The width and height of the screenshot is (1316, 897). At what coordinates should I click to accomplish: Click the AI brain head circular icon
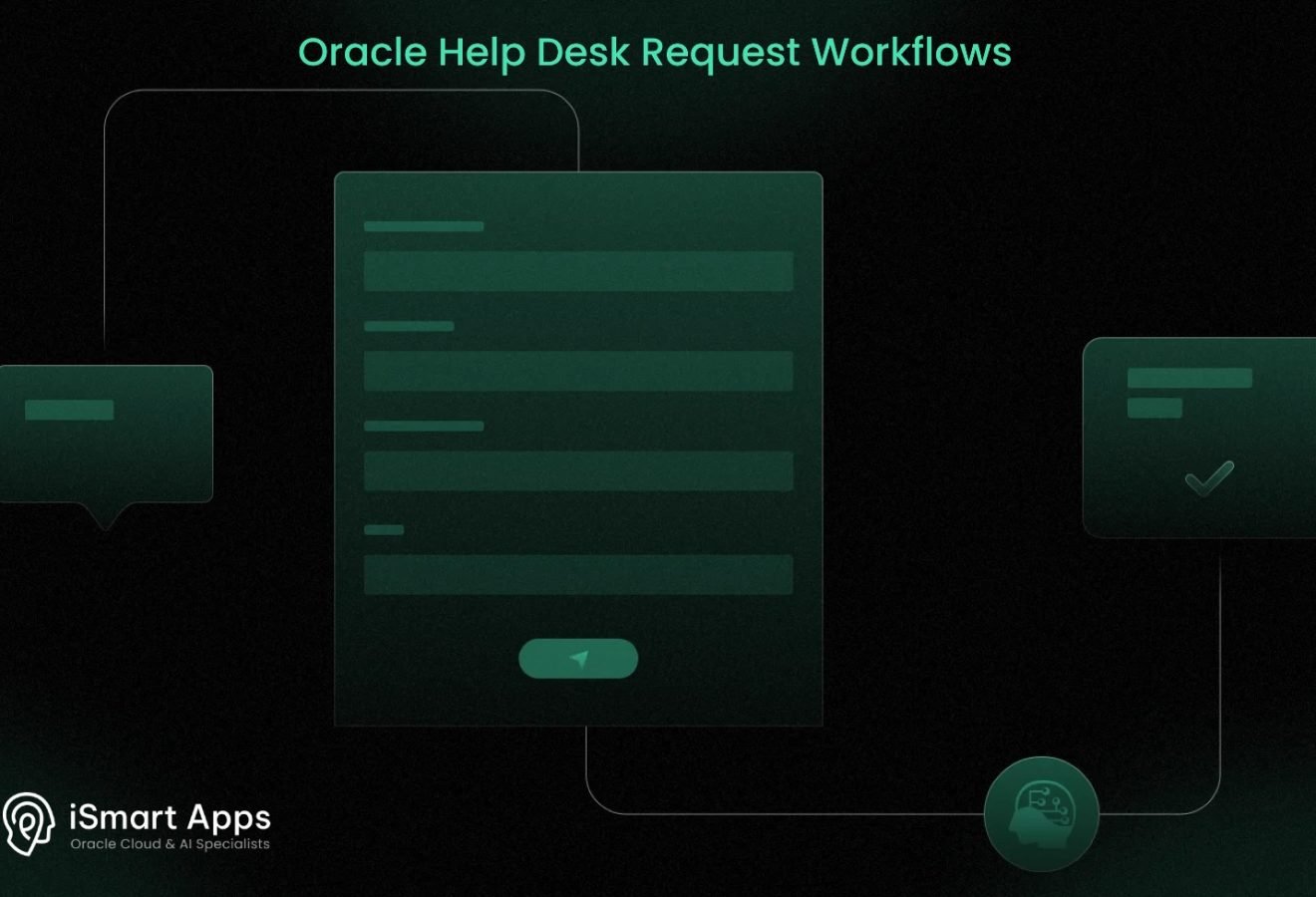1042,814
